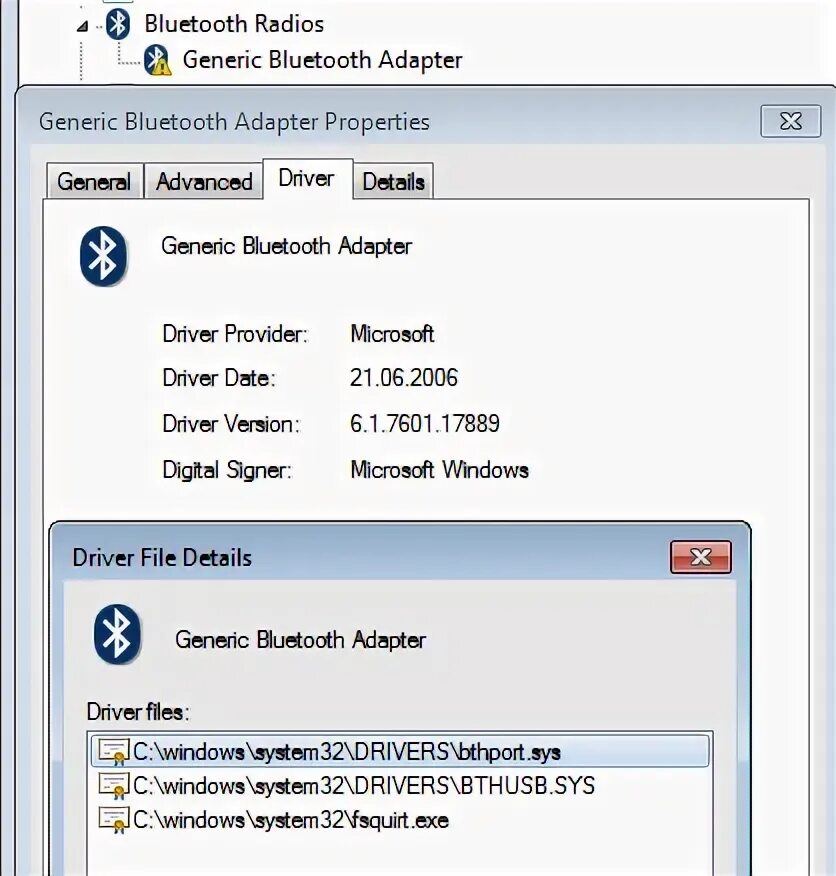Click the Generic Bluetooth Adapter warning icon
The image size is (836, 876).
pyautogui.click(x=157, y=60)
